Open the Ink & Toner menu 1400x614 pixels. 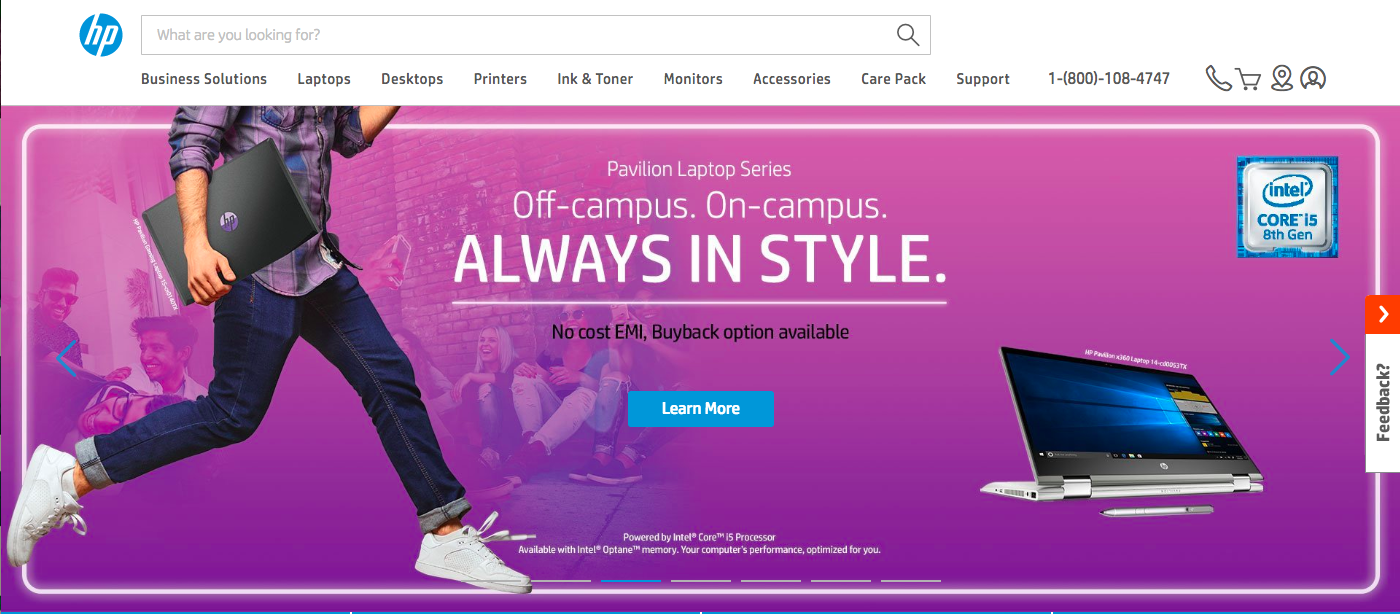pos(595,79)
